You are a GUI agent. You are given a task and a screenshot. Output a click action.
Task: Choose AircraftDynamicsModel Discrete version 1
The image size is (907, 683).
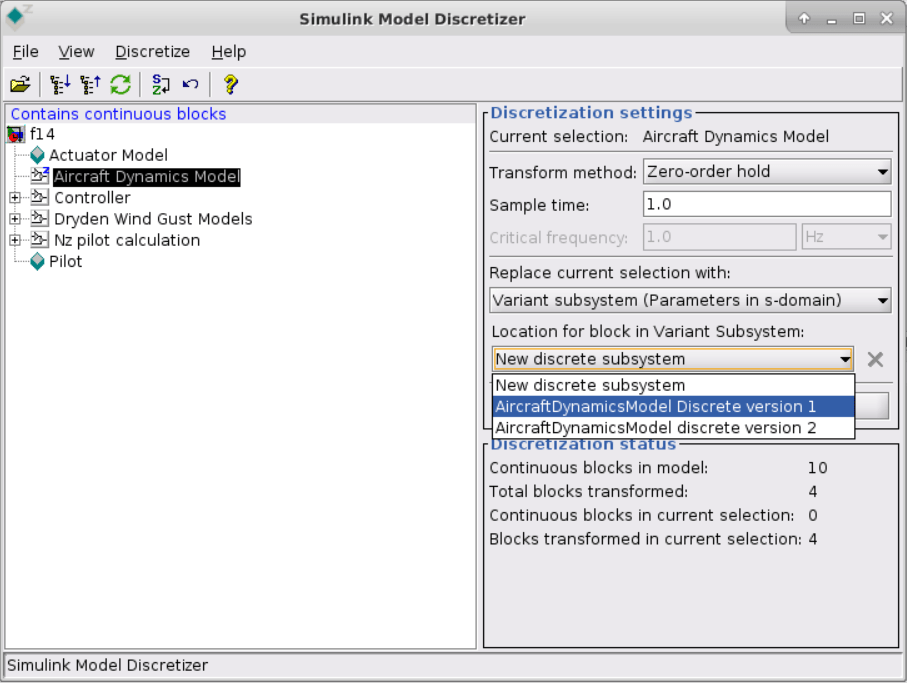pyautogui.click(x=673, y=407)
